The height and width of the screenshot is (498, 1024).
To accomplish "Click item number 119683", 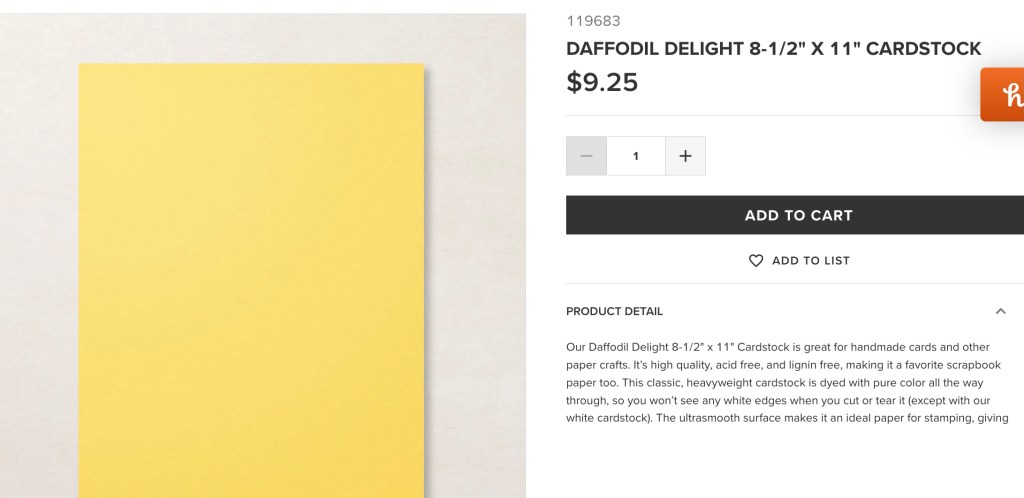I will (586, 21).
